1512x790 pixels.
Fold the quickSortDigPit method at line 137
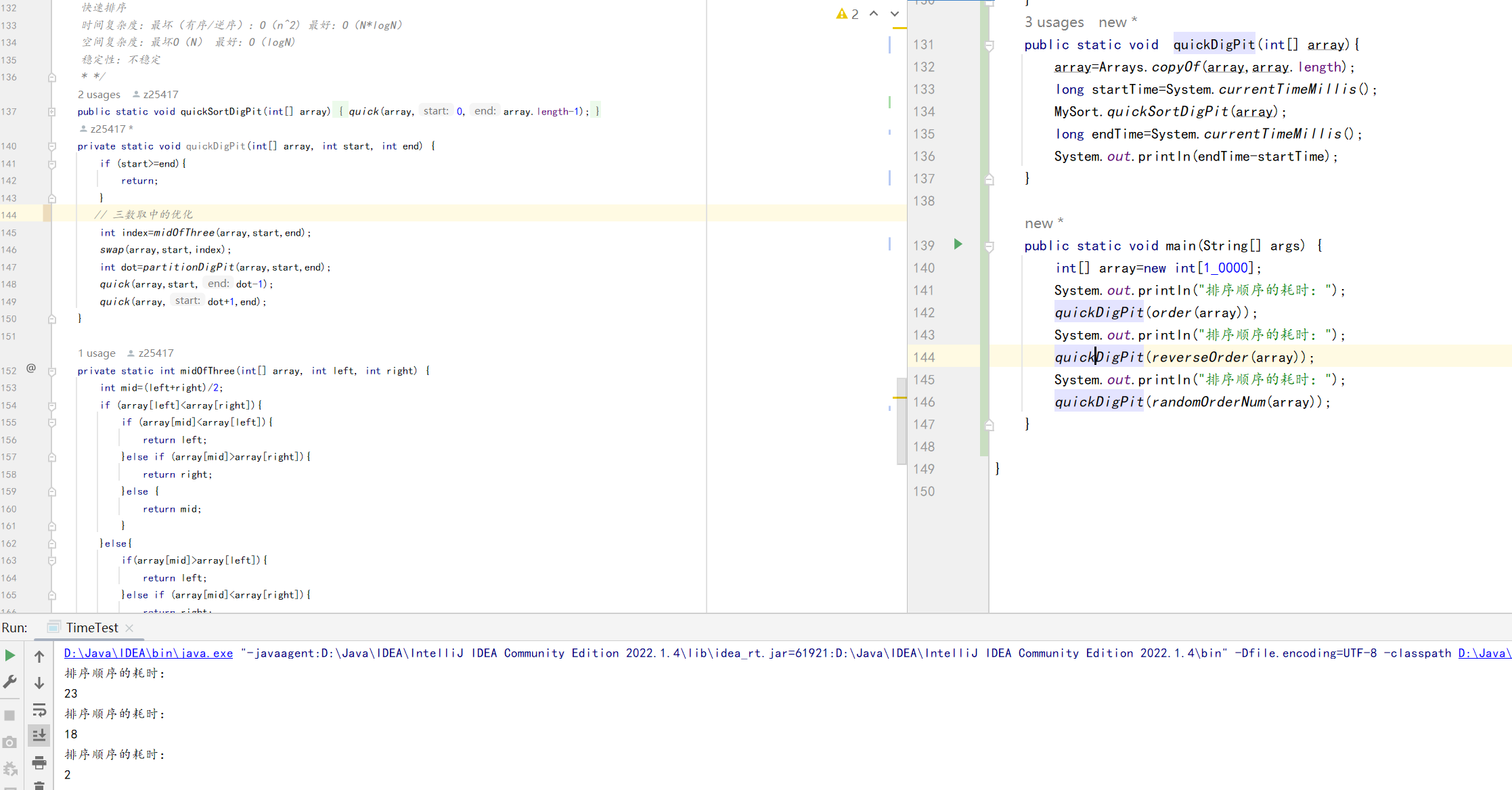pyautogui.click(x=52, y=112)
